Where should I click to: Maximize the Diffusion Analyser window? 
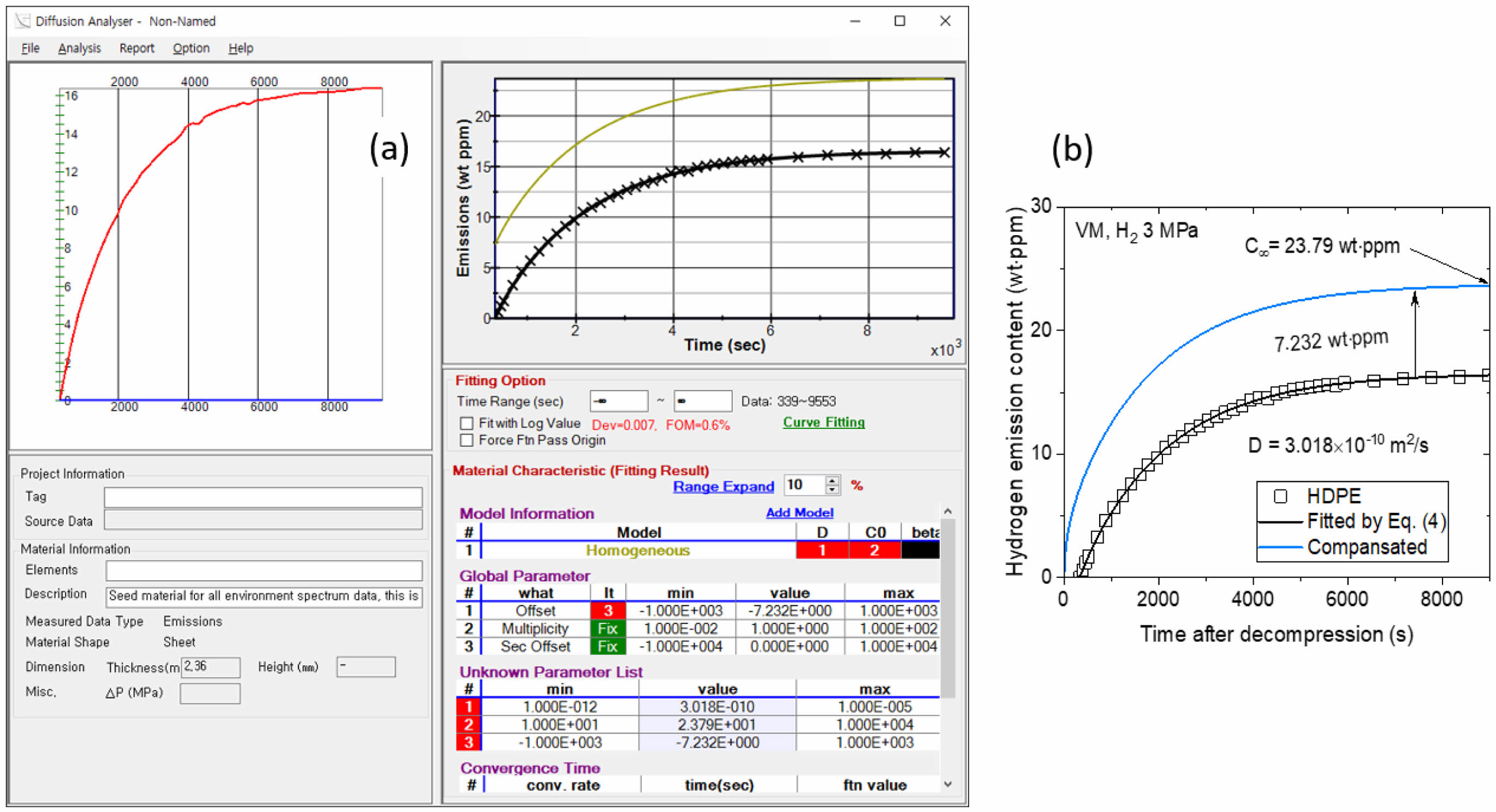[899, 21]
